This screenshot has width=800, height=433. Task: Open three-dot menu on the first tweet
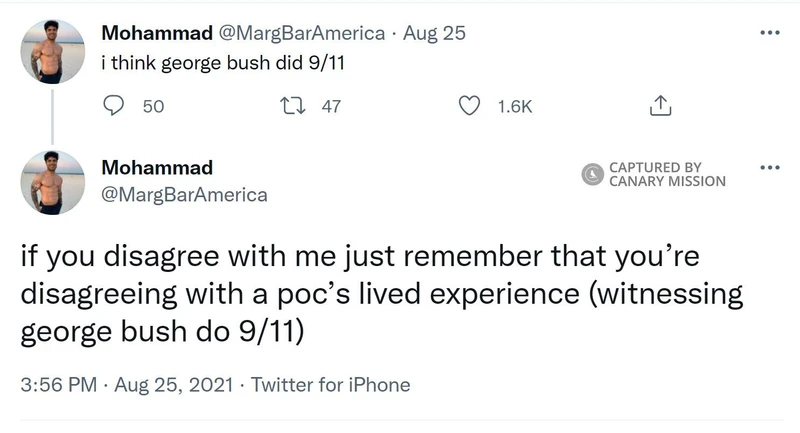tap(768, 33)
